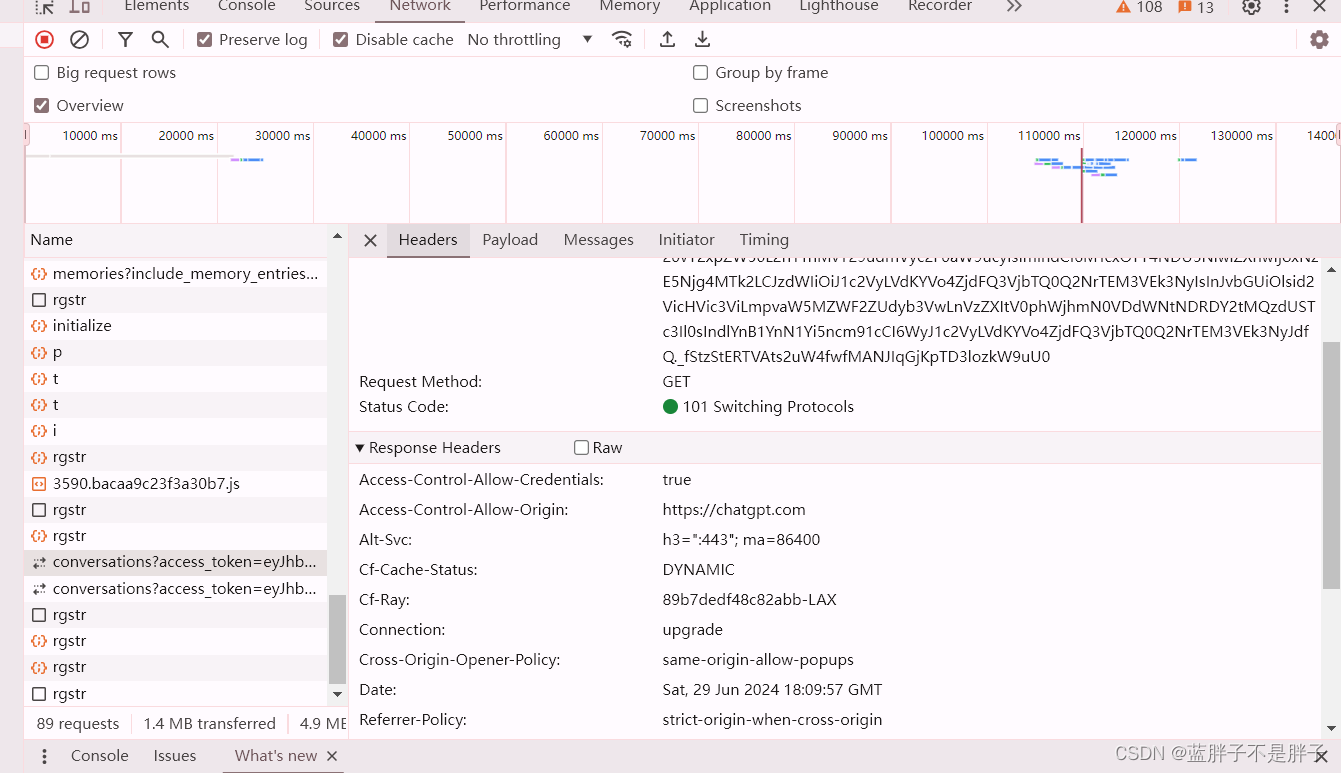Clear the network log
Screen dimensions: 1341x773
[79, 40]
